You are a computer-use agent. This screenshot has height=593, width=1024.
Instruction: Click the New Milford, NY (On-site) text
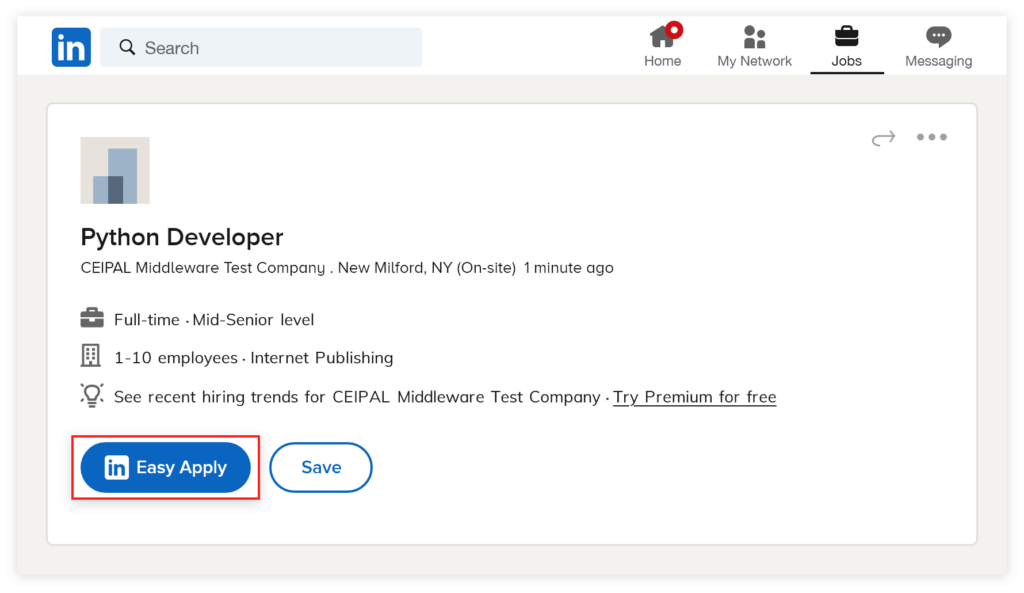(x=426, y=268)
